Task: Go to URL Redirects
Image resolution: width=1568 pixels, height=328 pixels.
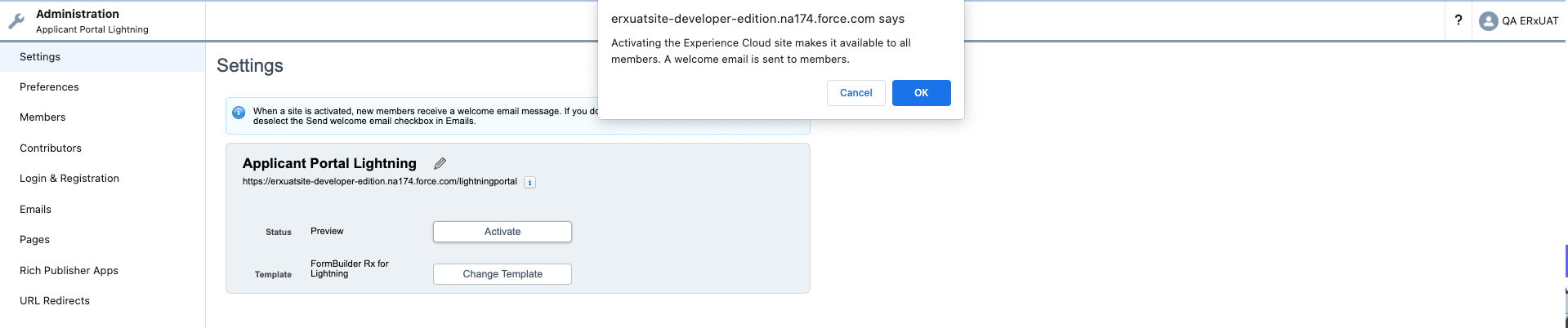Action: coord(55,301)
